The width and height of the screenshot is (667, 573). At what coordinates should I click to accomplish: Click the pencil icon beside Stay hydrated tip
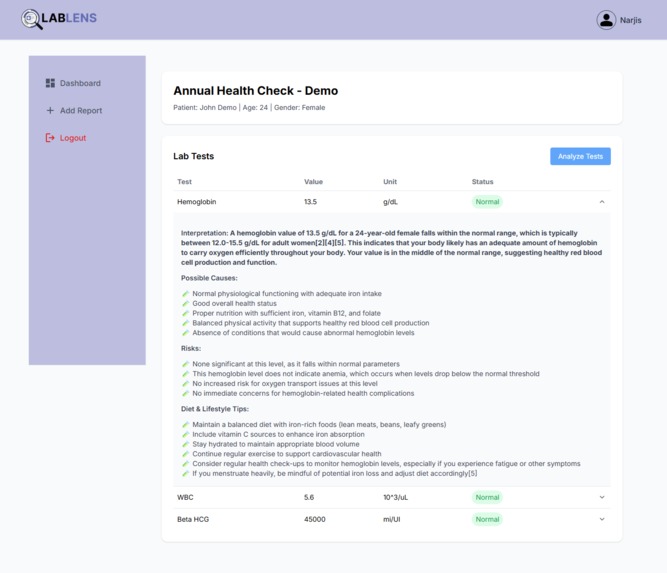(x=185, y=444)
